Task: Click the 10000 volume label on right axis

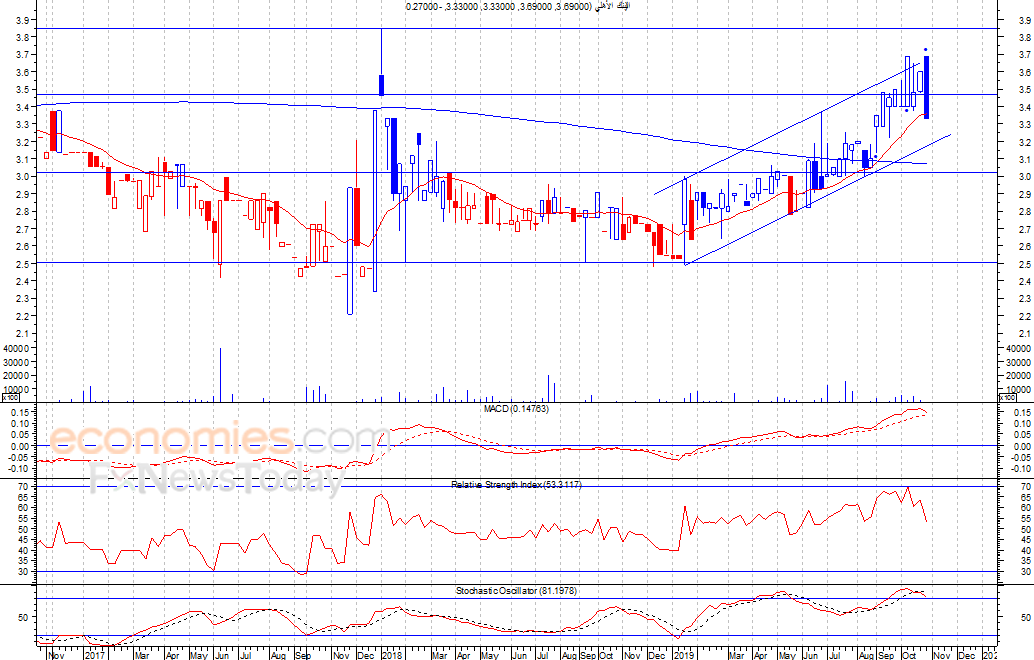Action: pos(1019,390)
